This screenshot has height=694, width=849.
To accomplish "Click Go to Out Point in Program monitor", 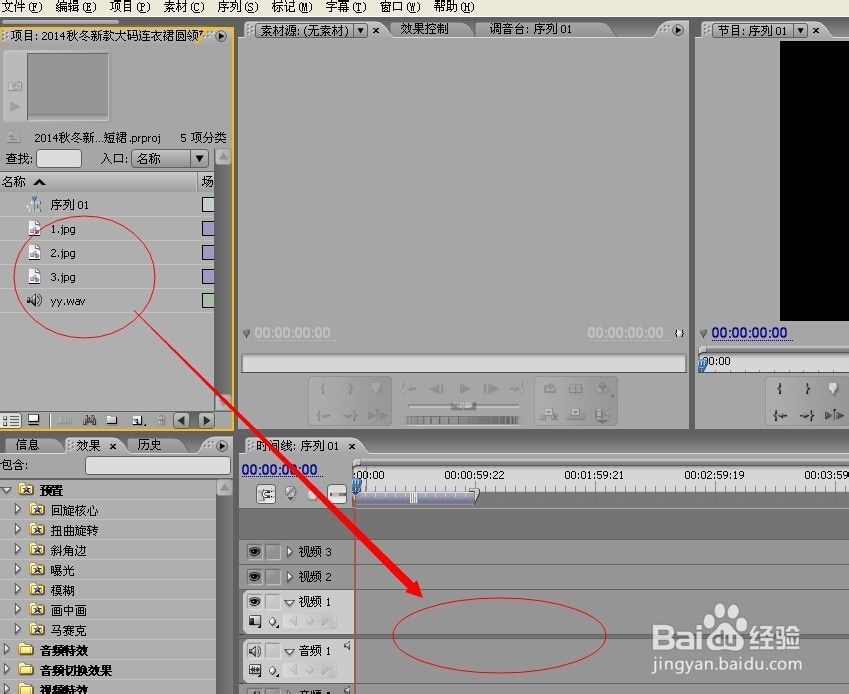I will pyautogui.click(x=807, y=415).
